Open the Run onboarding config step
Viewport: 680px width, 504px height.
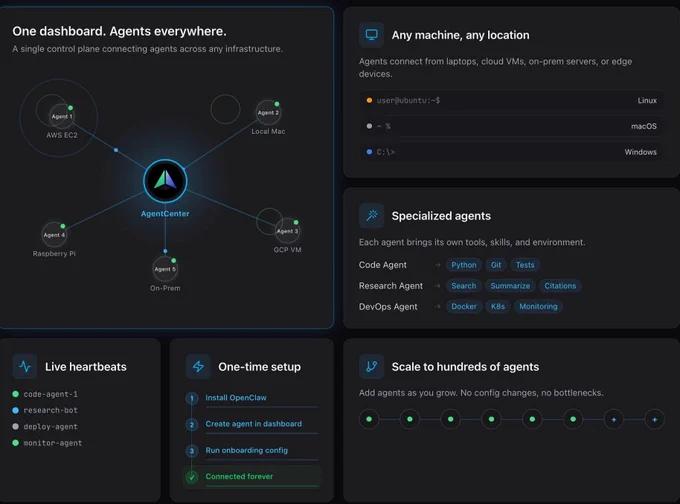246,450
